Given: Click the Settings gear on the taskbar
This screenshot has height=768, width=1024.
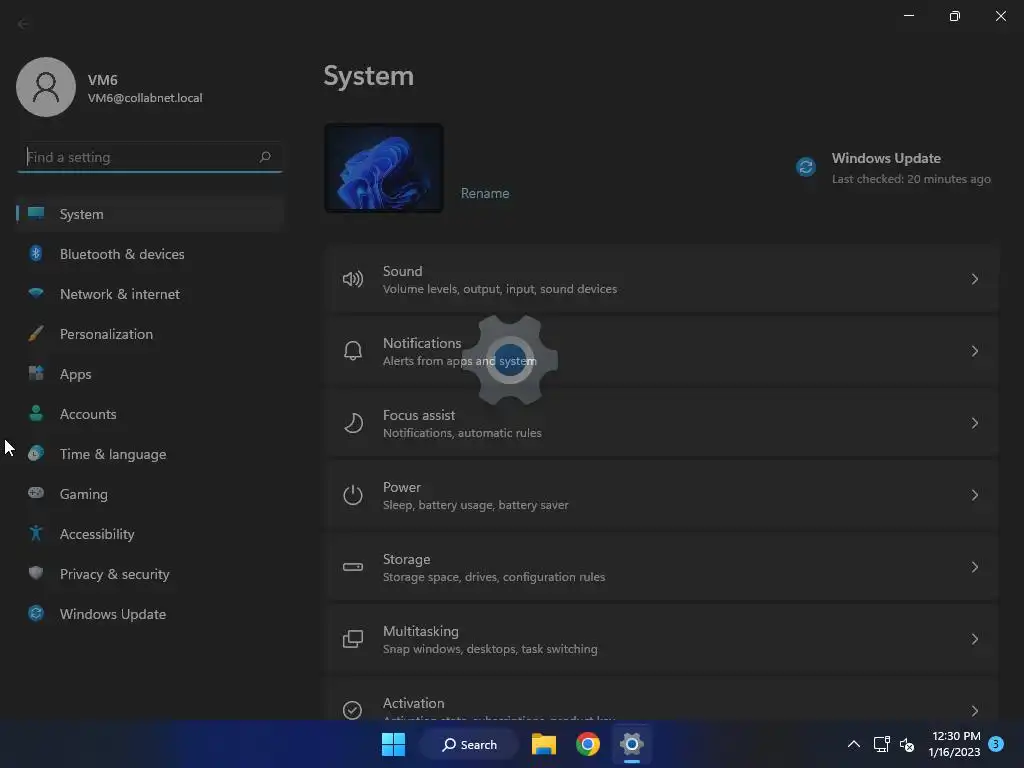Looking at the screenshot, I should click(632, 744).
